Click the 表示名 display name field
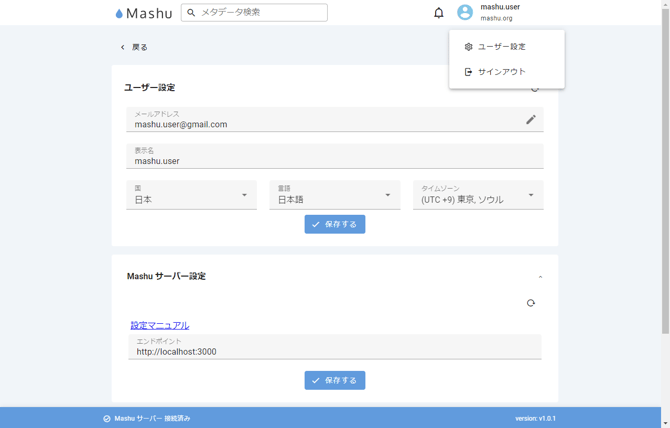The height and width of the screenshot is (428, 670). point(335,160)
